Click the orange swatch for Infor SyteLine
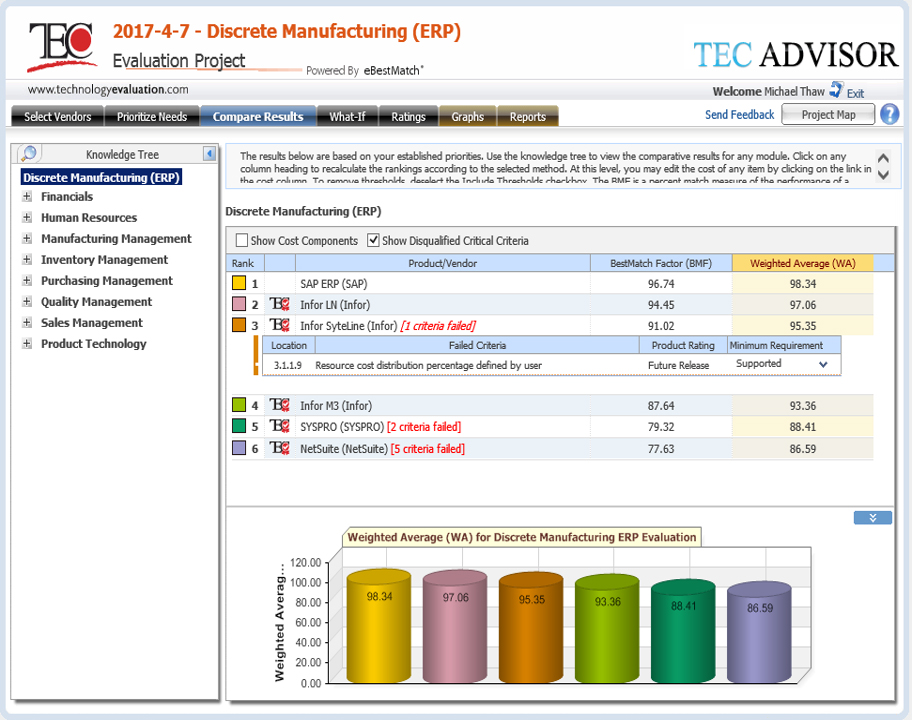 (239, 325)
